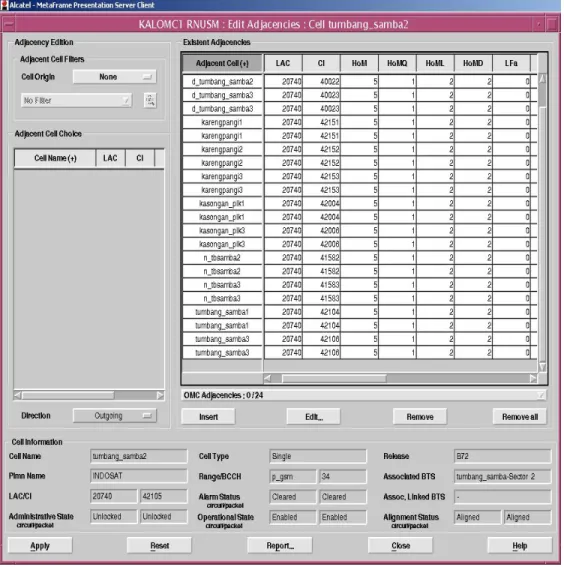
Task: Click the Edit... button
Action: point(313,417)
